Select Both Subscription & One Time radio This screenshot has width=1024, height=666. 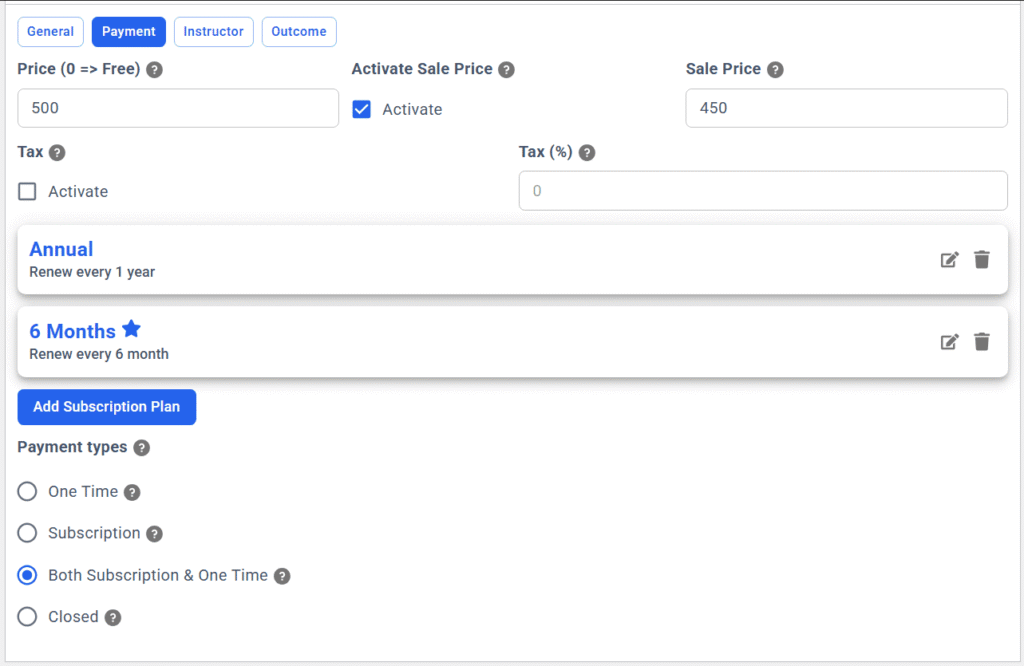[27, 575]
